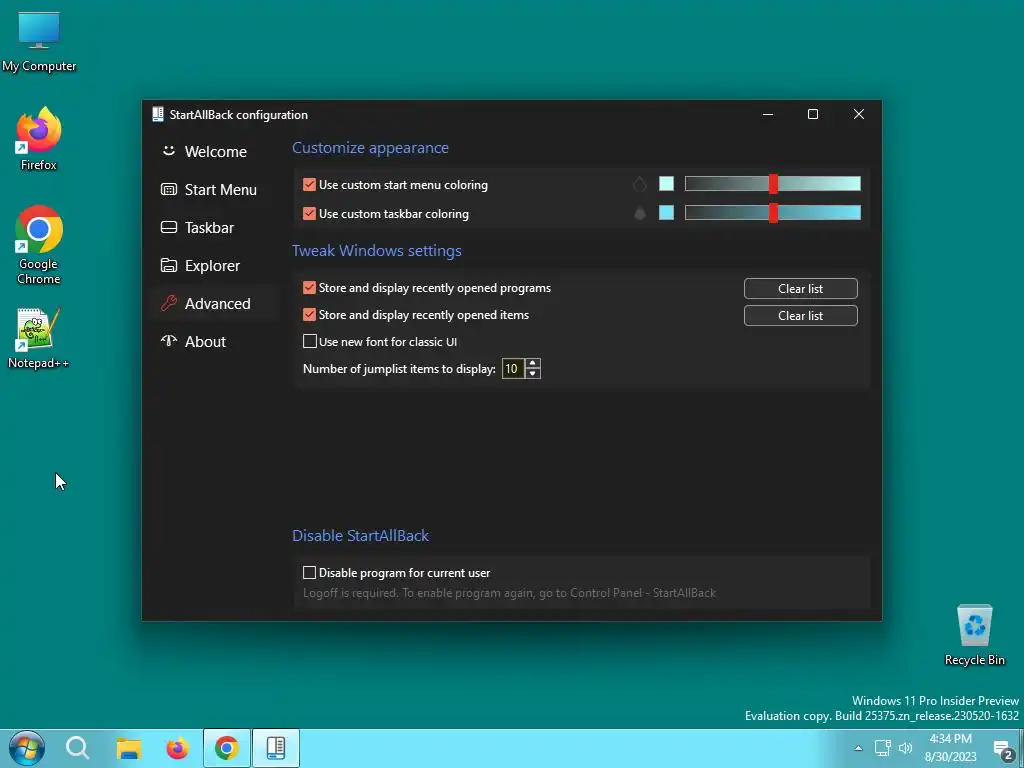This screenshot has height=768, width=1024.
Task: Enable new font for classic UI
Action: point(310,342)
